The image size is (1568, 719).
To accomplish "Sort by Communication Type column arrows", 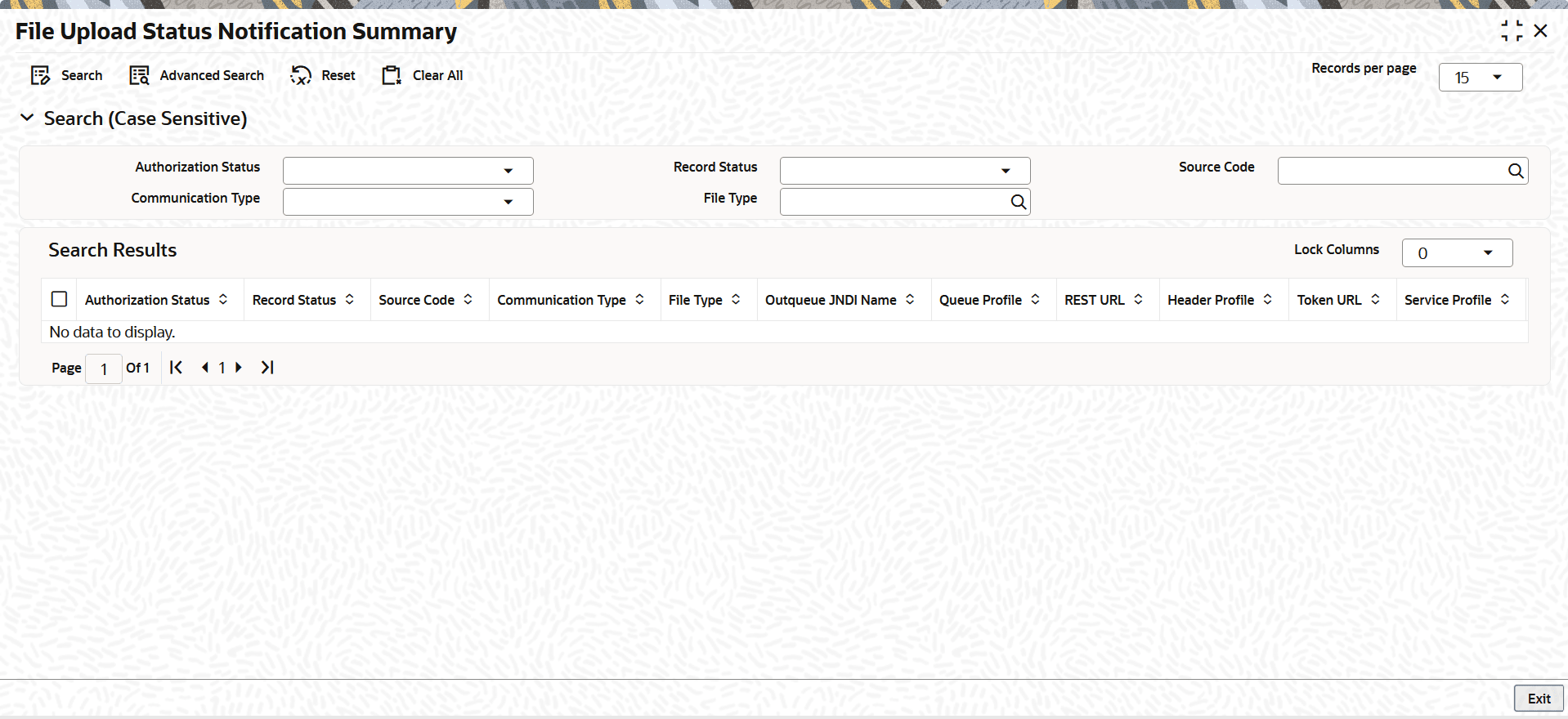I will (640, 300).
